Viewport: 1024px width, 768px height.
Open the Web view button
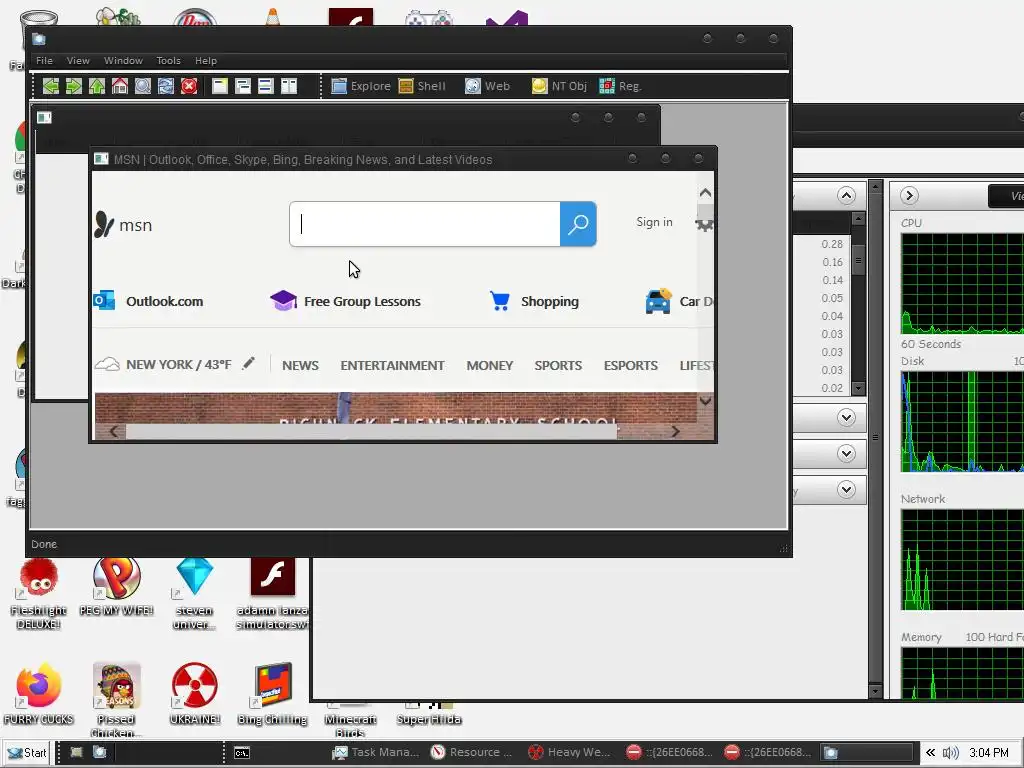click(487, 86)
